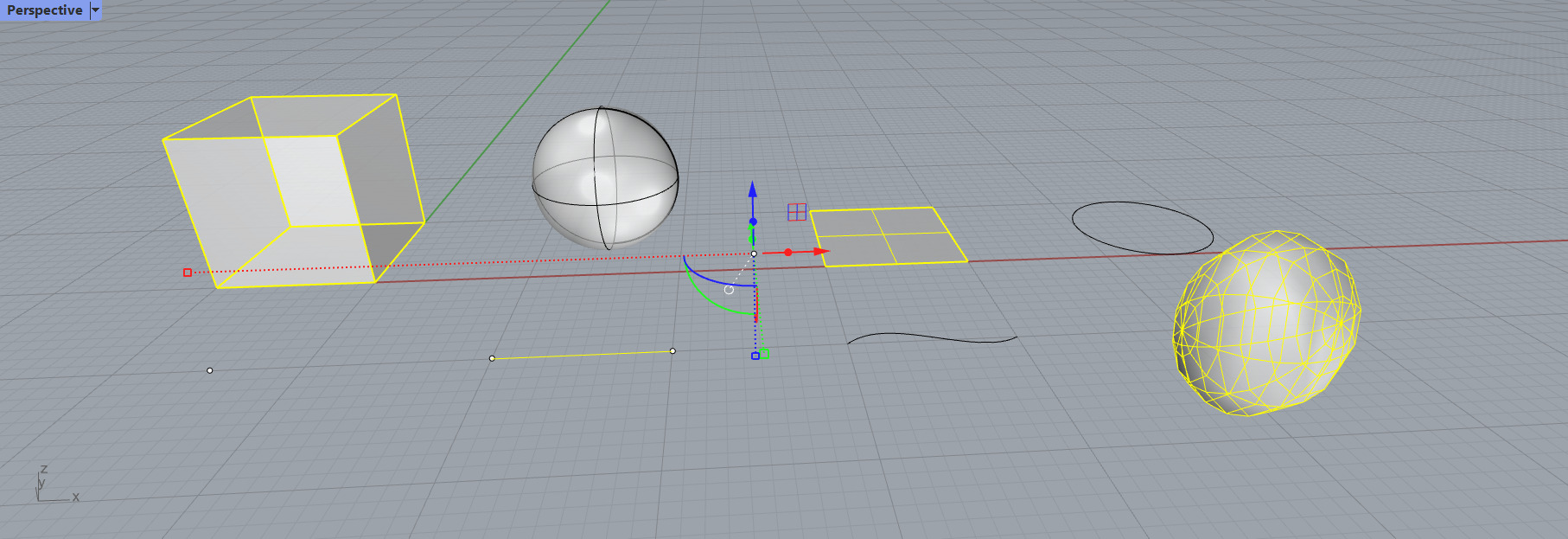Click the blue Z-axis gumball move arrow
Viewport: 1568px width, 539px height.
752,189
